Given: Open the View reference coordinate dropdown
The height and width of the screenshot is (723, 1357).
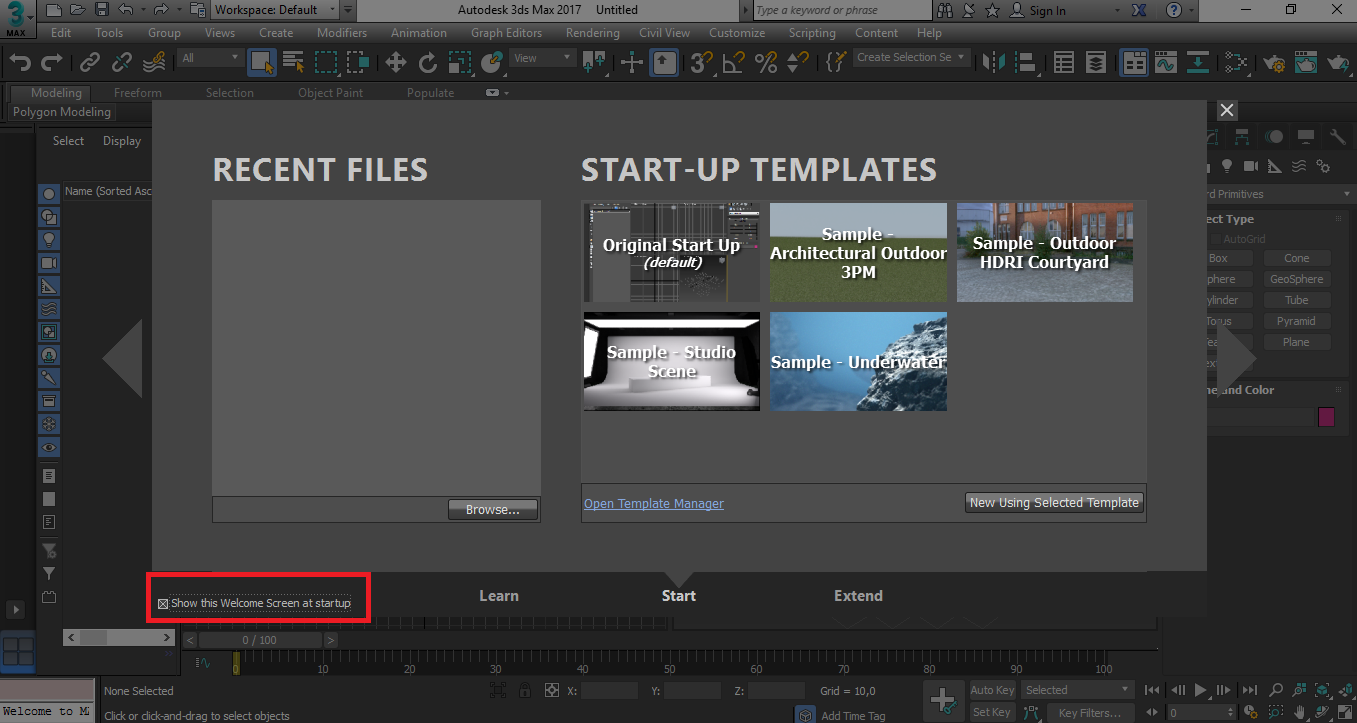Looking at the screenshot, I should coord(543,59).
